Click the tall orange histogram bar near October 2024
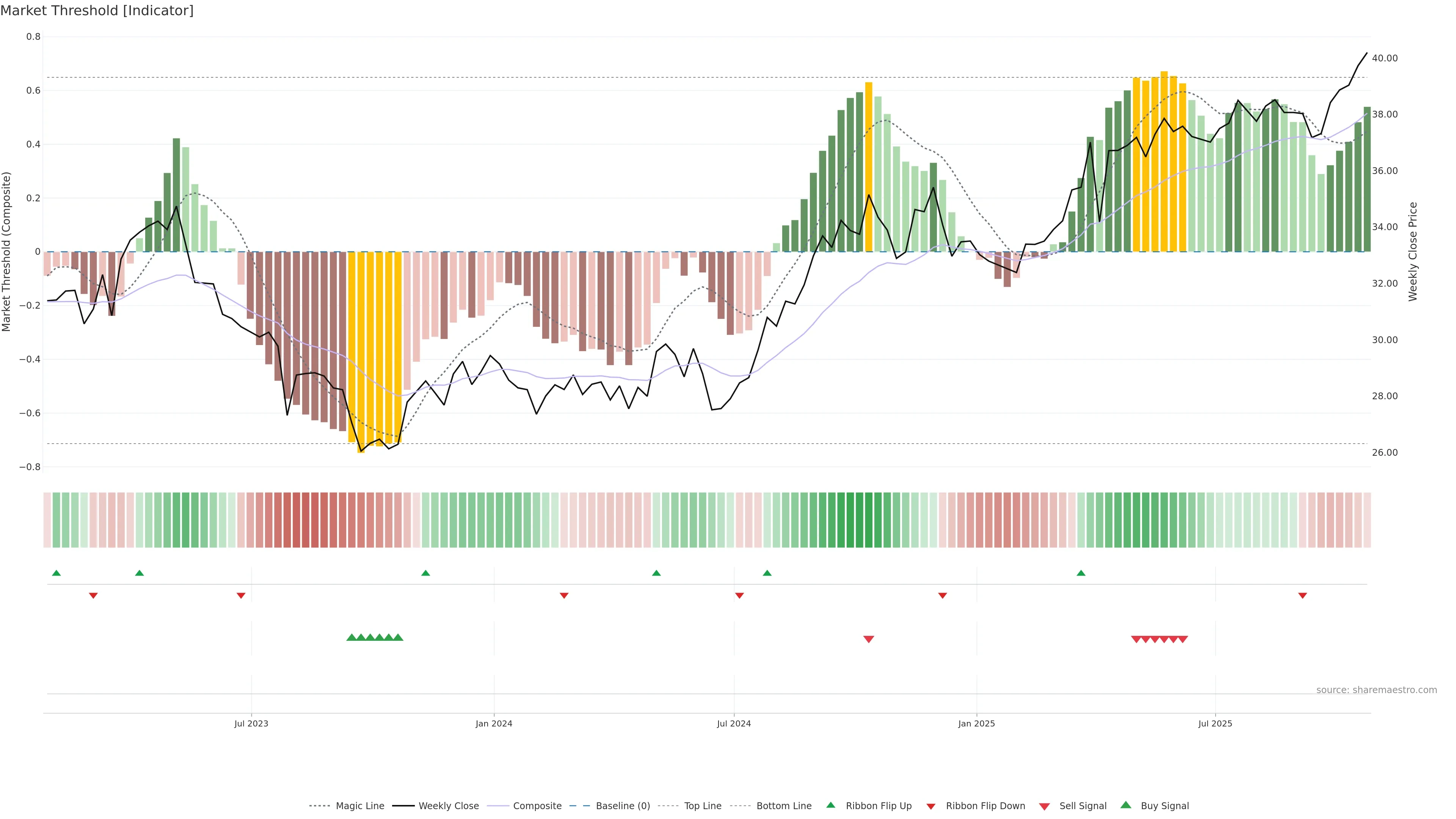 pos(869,167)
